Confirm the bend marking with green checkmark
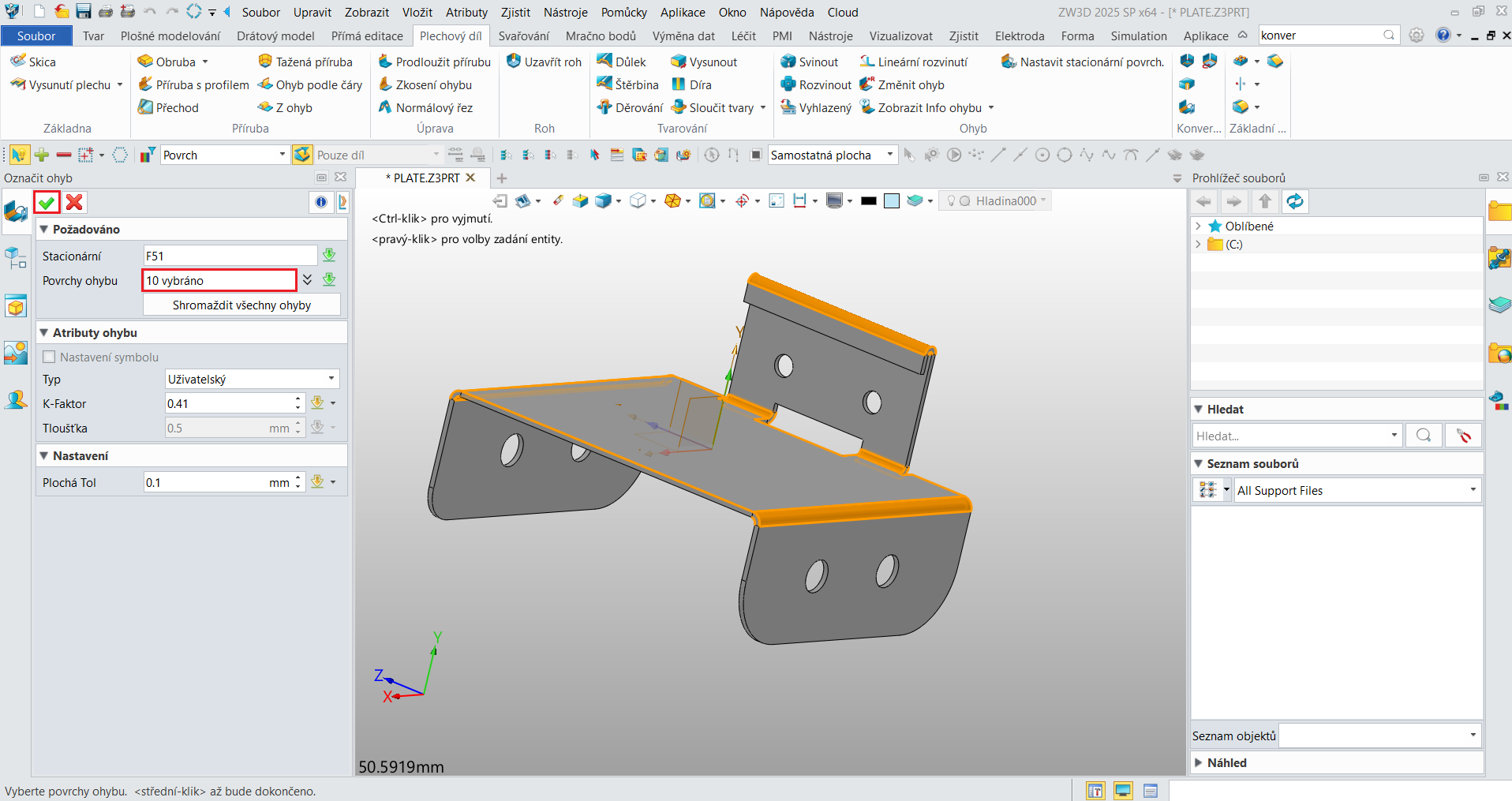This screenshot has height=801, width=1512. 47,203
